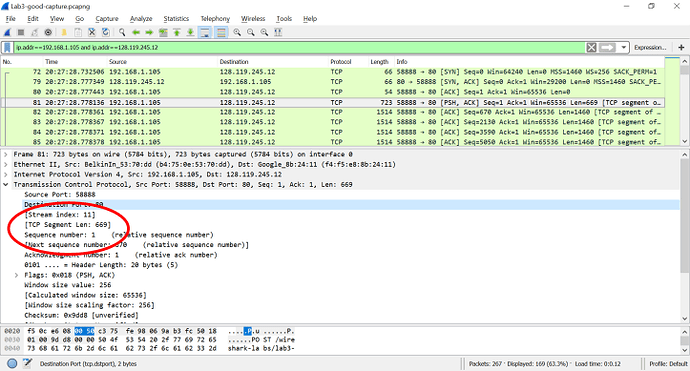Save the capture file
The height and width of the screenshot is (371, 690).
78,32
